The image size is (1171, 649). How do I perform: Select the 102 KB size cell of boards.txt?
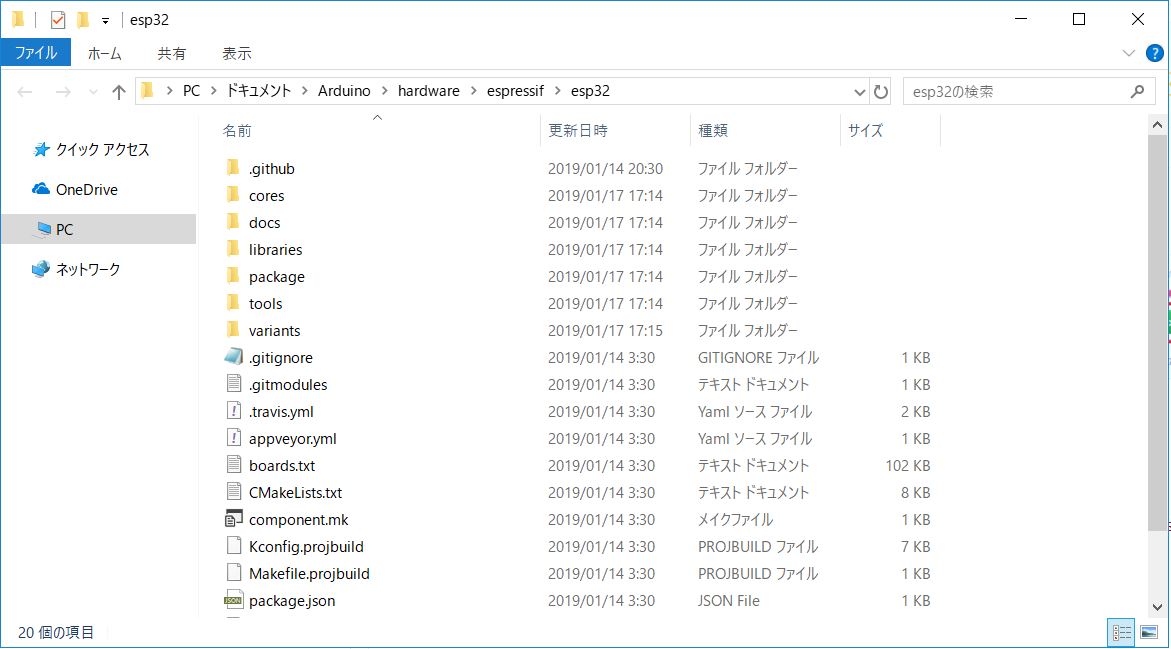click(907, 465)
